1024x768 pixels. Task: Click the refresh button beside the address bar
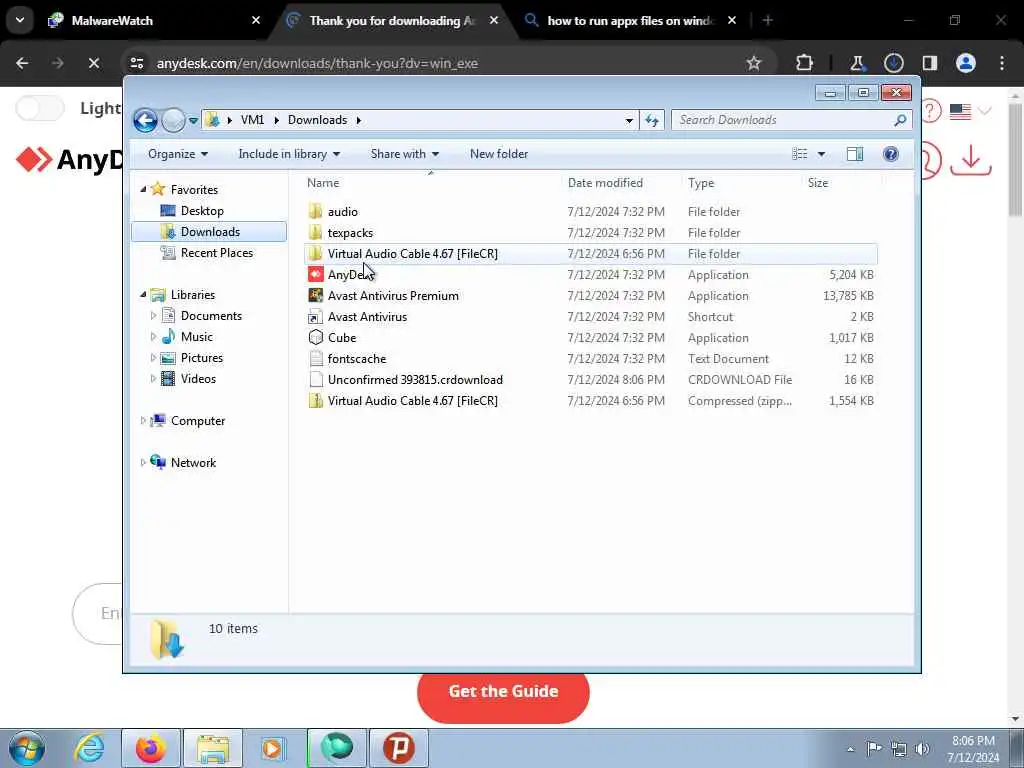click(652, 120)
